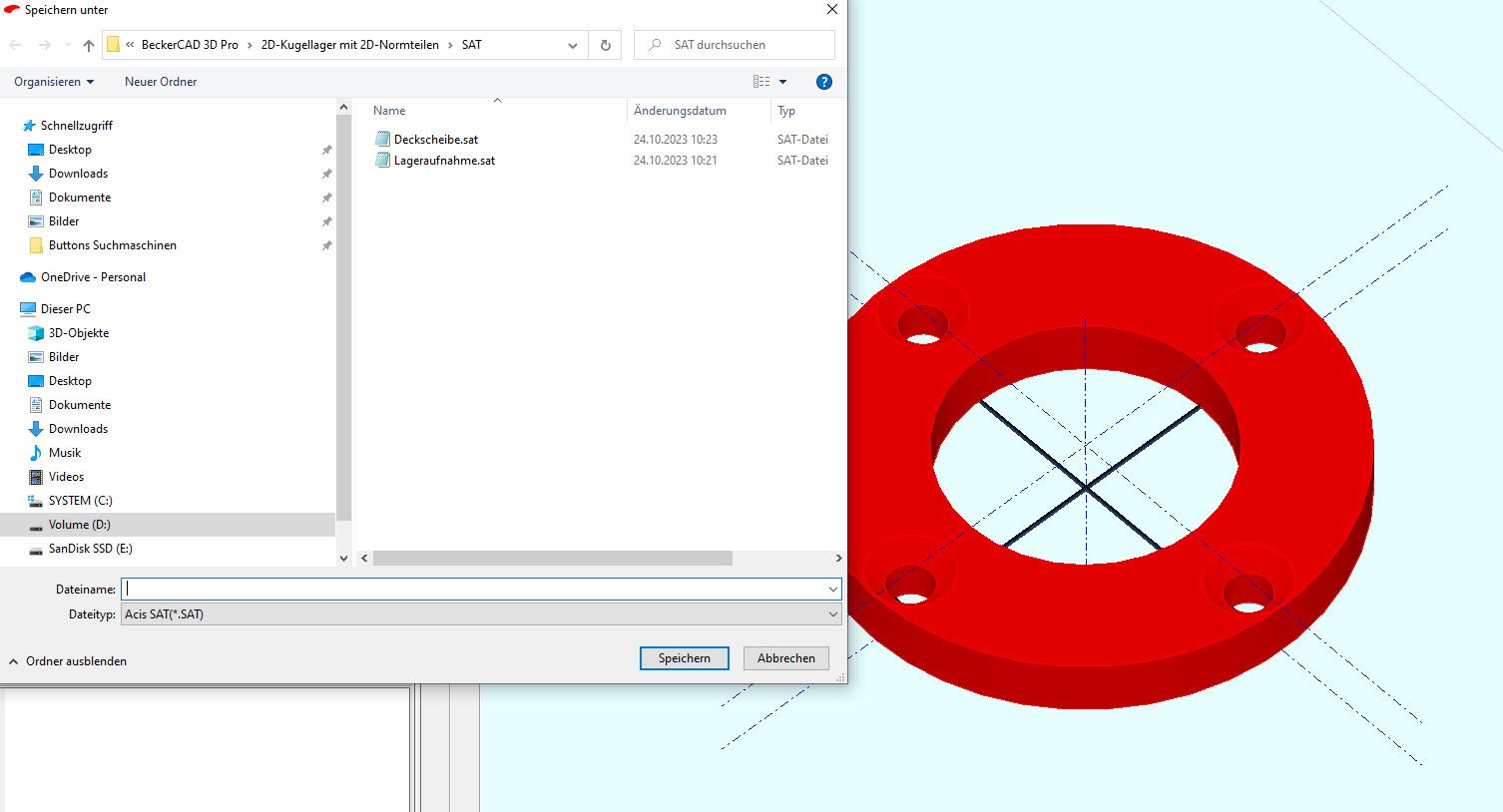Screen dimensions: 1503x812
Task: Open the Dateiname dropdown arrow
Action: (x=833, y=590)
